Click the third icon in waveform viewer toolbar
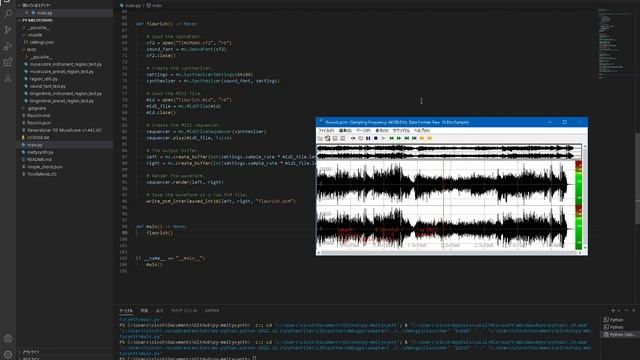 pos(335,138)
